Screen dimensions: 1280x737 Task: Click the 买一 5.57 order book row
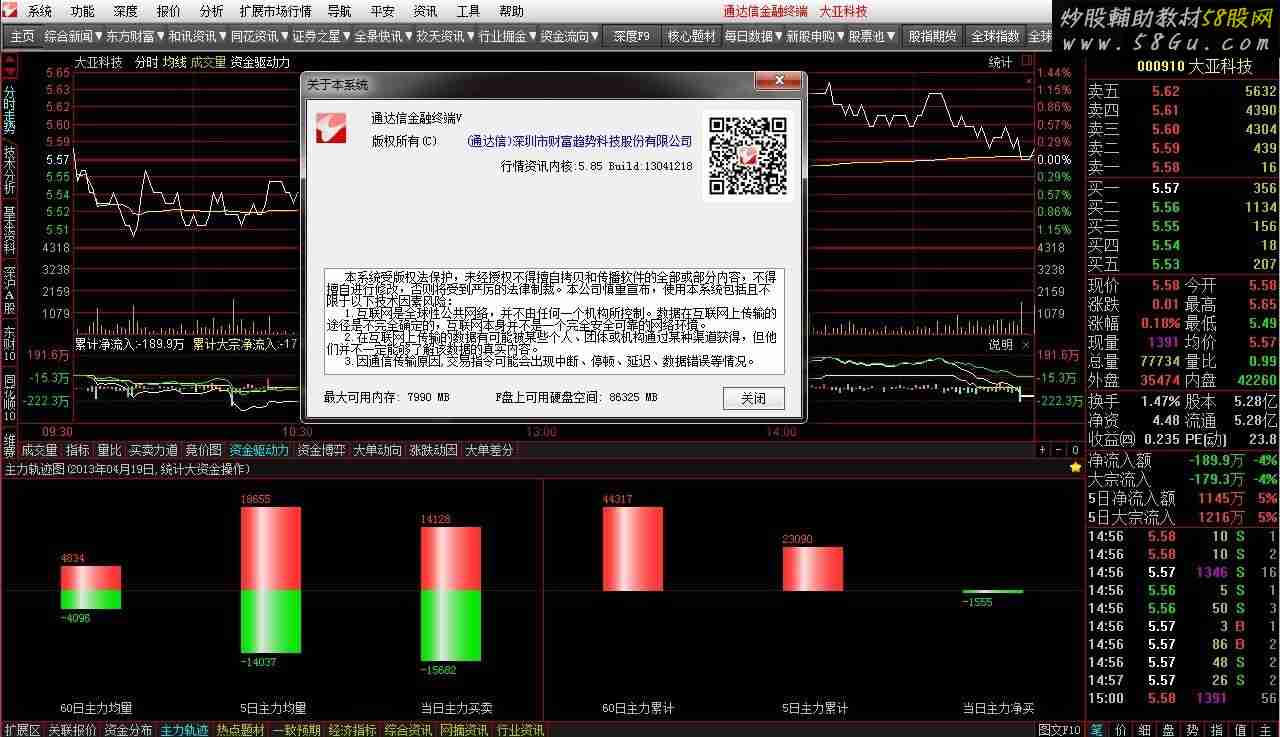(x=1182, y=188)
